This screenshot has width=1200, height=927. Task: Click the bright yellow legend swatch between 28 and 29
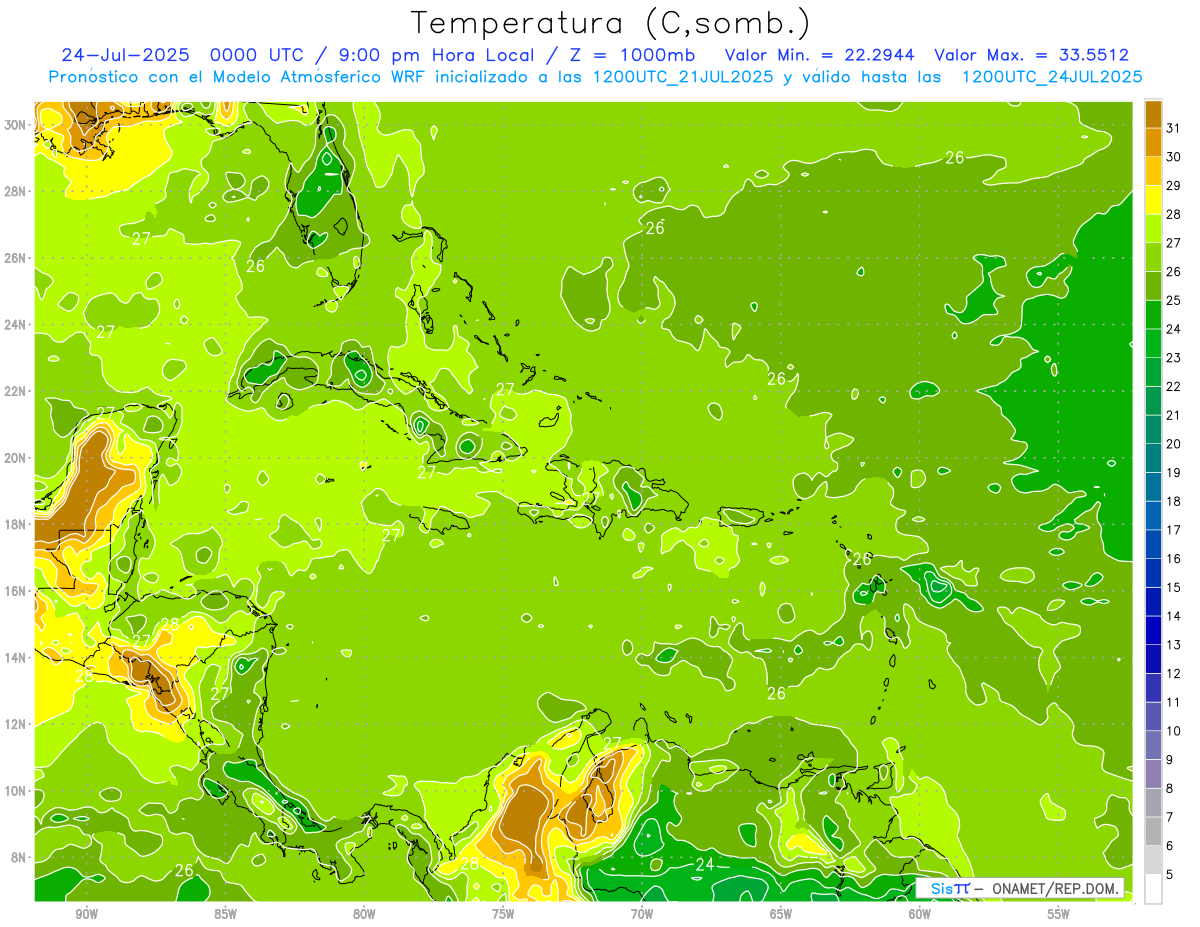click(1153, 200)
